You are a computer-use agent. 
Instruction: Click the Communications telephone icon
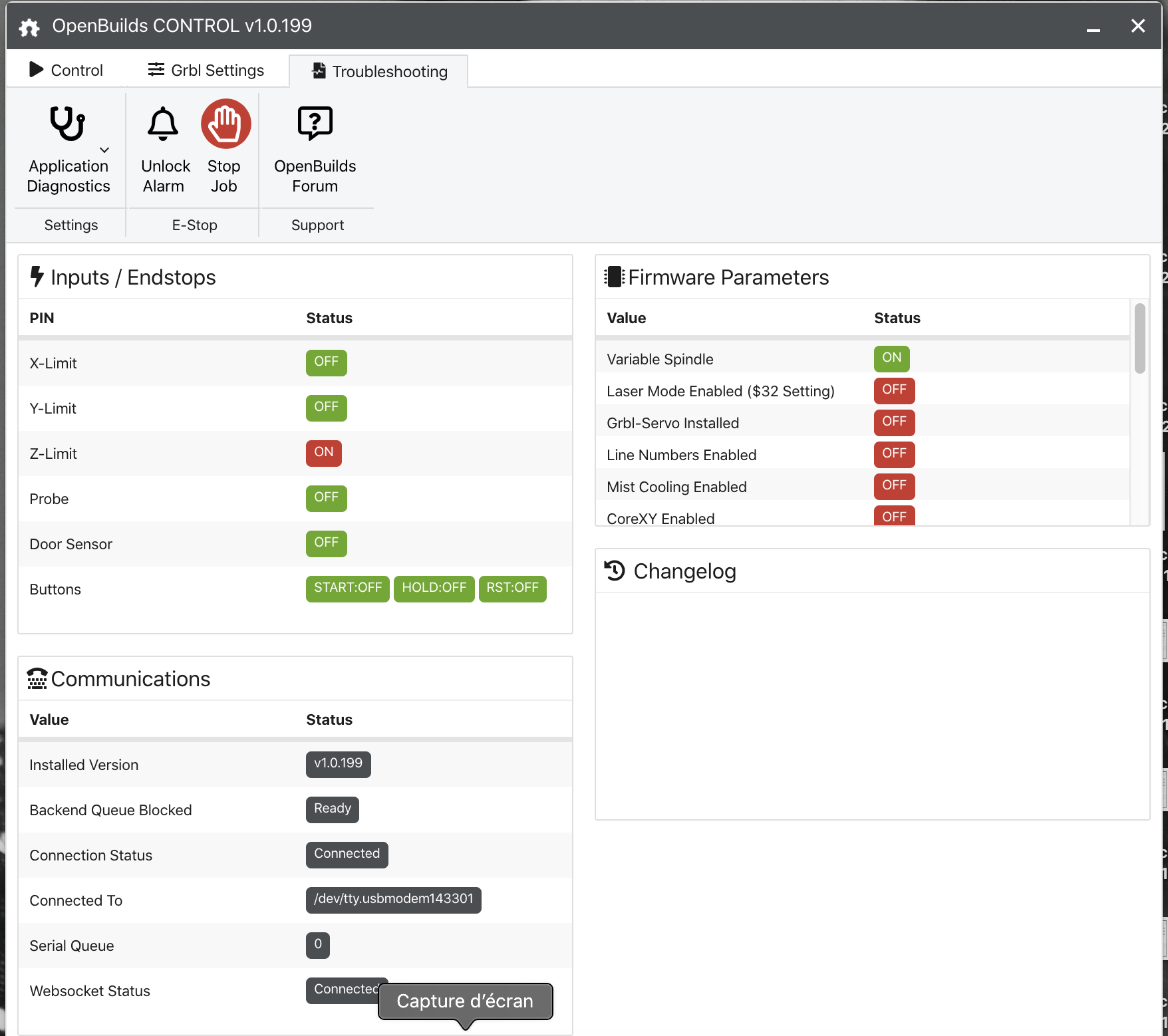click(x=37, y=678)
